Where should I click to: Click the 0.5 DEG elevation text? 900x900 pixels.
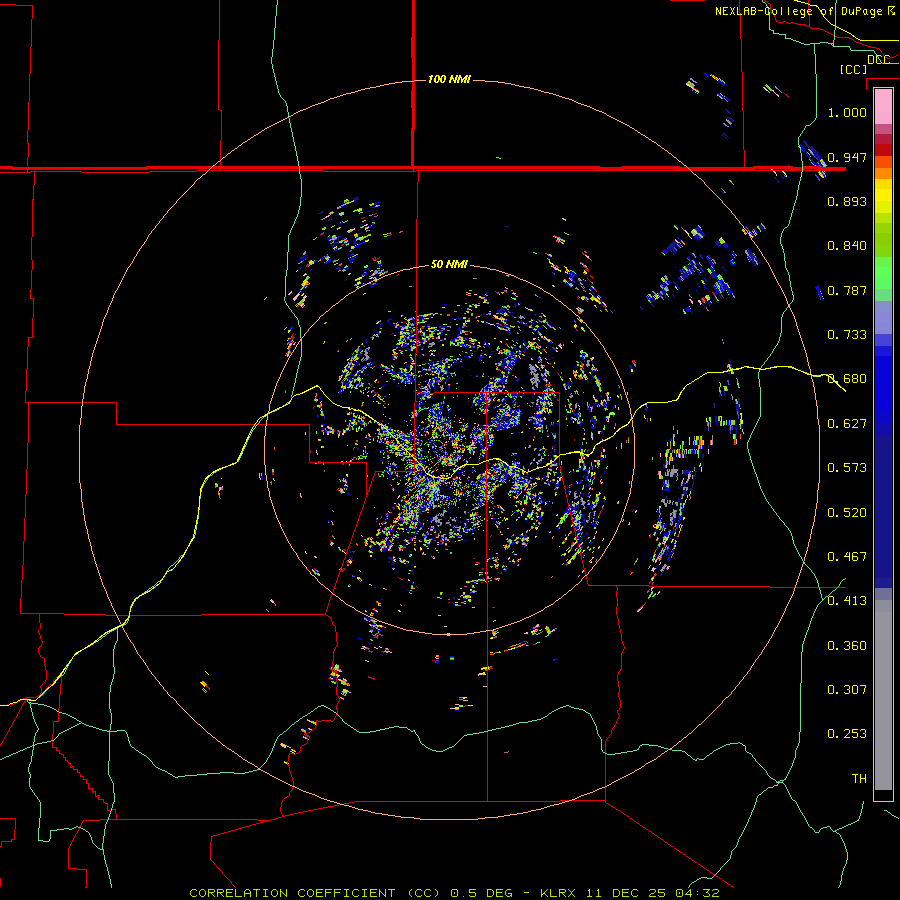(481, 893)
